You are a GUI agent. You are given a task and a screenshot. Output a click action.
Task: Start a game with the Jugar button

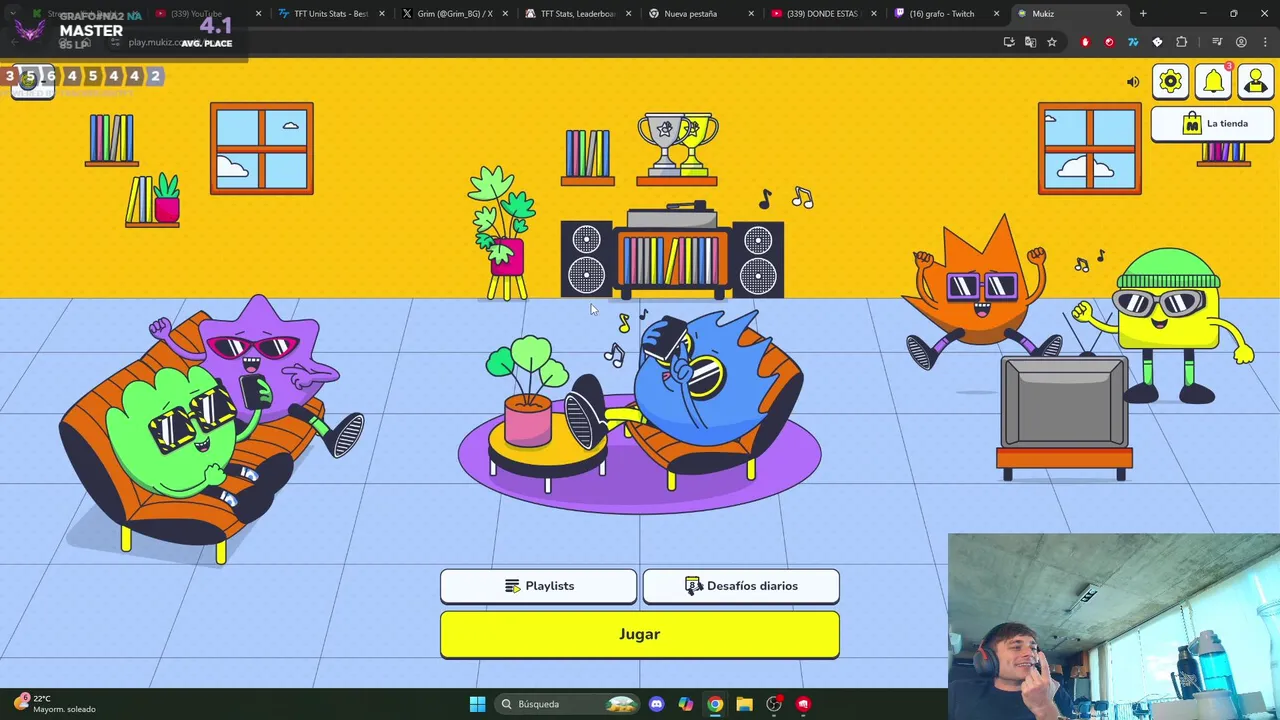coord(640,634)
